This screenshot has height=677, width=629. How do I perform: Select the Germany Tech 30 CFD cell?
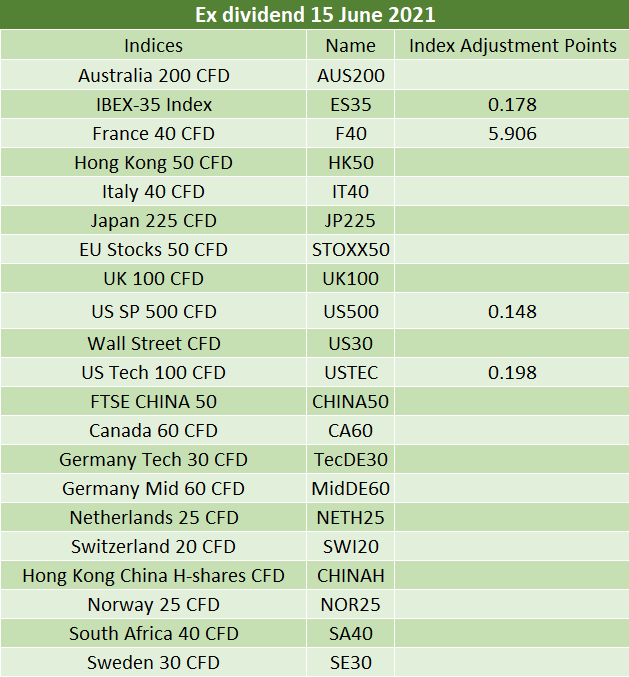point(153,459)
